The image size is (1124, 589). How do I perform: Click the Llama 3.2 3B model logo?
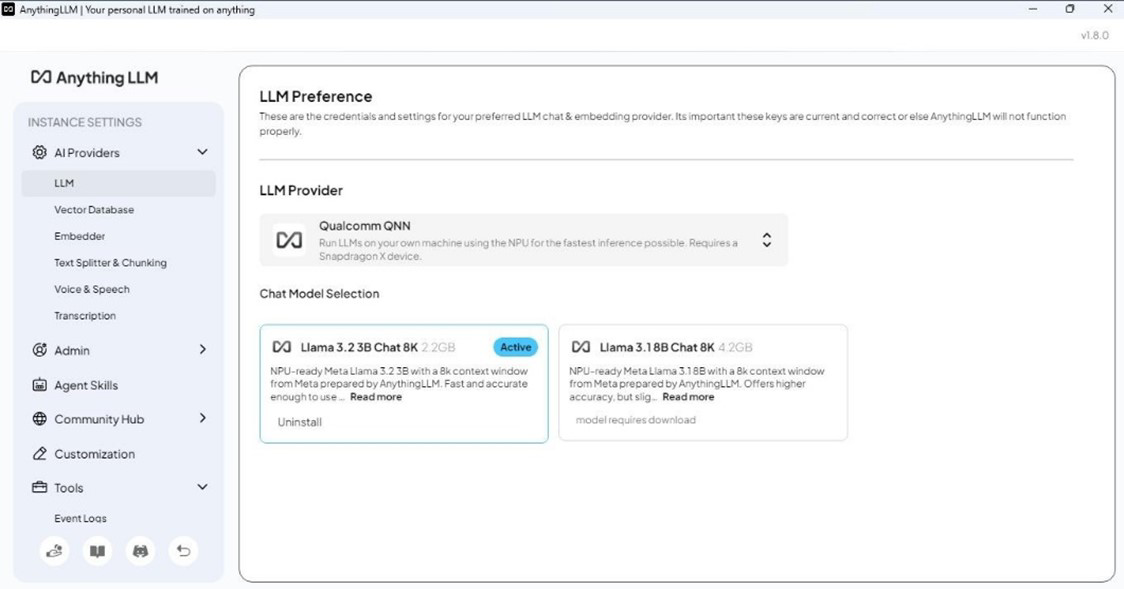[x=282, y=347]
